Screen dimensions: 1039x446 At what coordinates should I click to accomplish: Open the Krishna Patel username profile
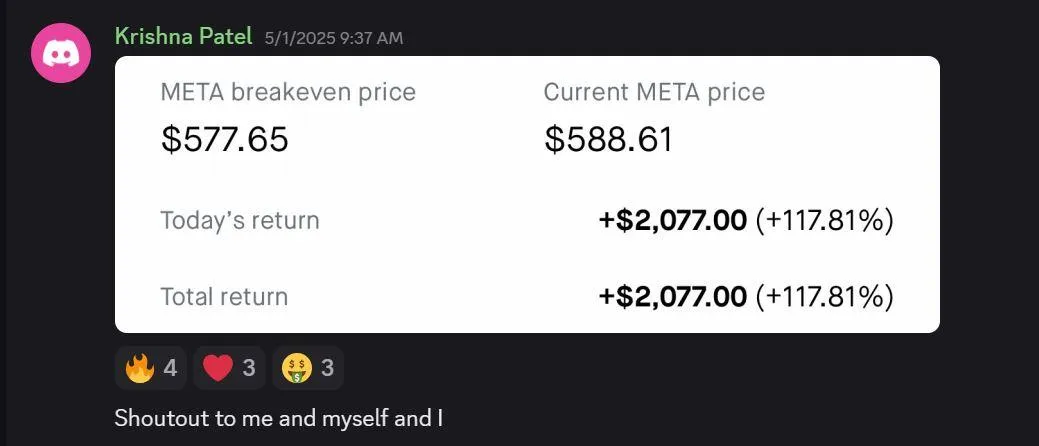[184, 36]
